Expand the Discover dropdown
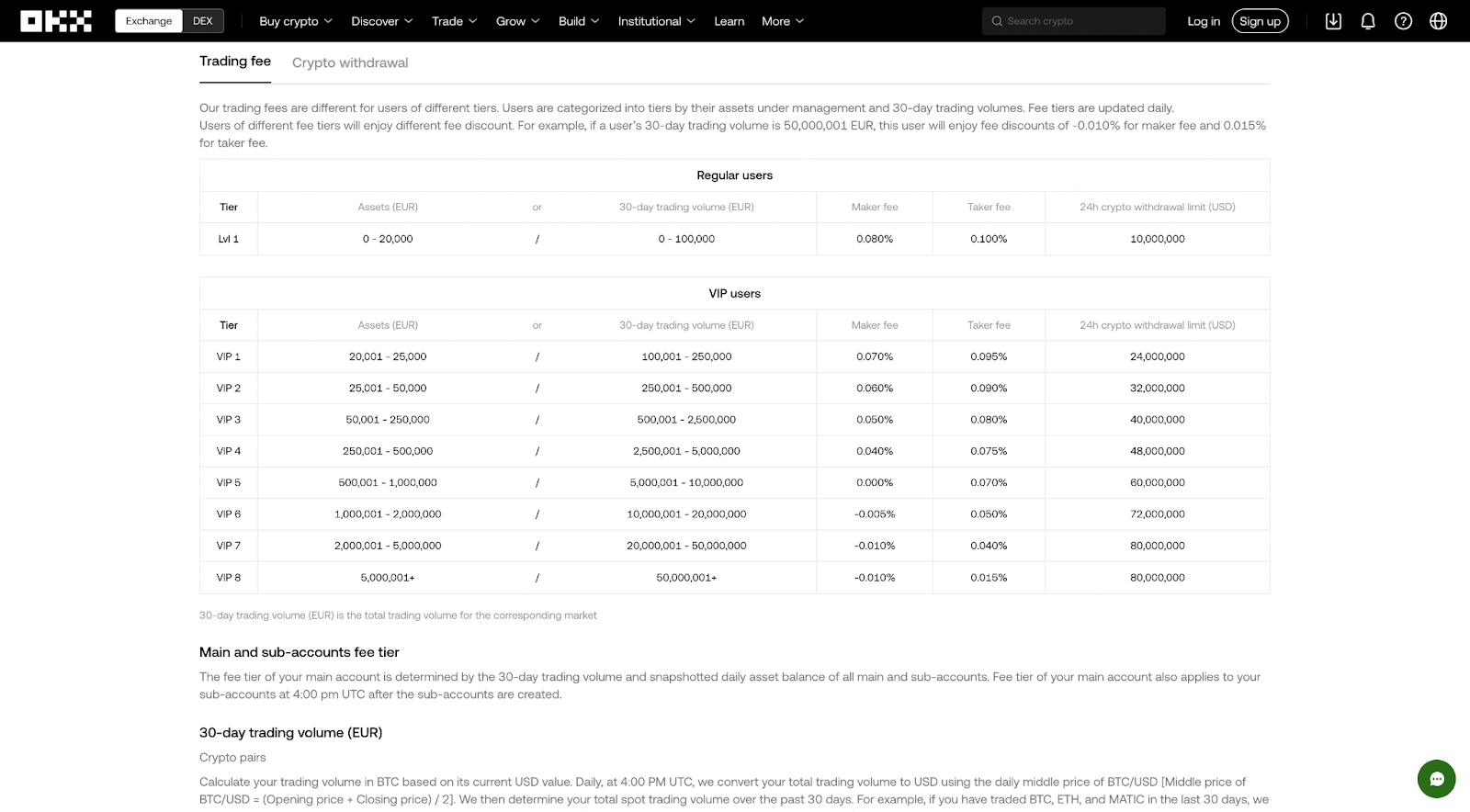The width and height of the screenshot is (1470, 812). point(381,21)
